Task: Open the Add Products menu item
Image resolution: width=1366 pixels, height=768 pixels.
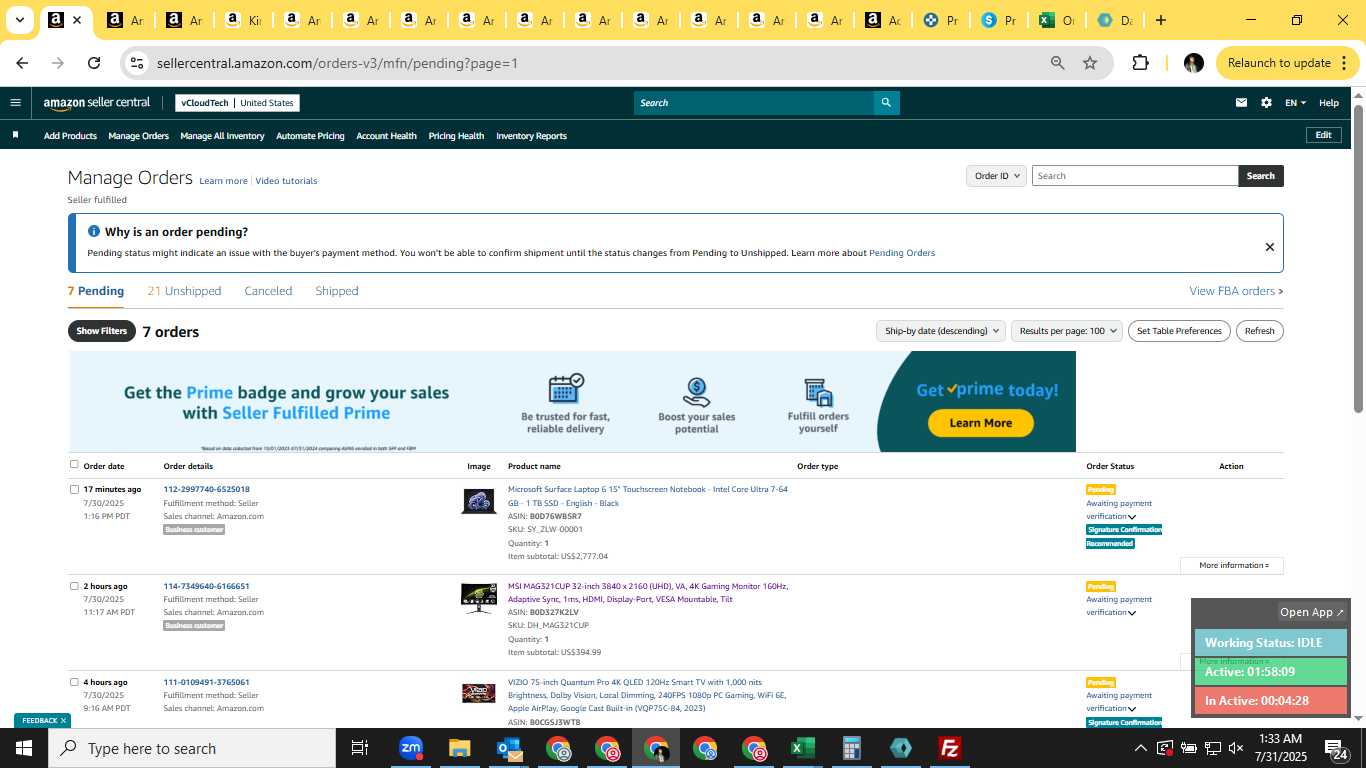Action: click(70, 136)
